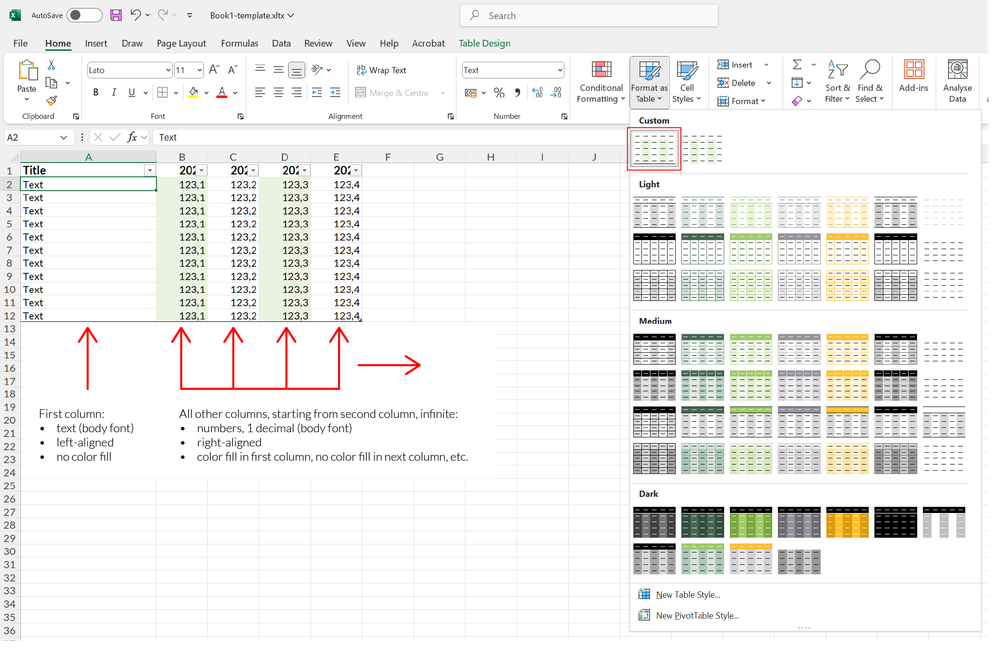Viewport: 999px width, 648px height.
Task: Click the AutoSum sigma icon
Action: 797,64
